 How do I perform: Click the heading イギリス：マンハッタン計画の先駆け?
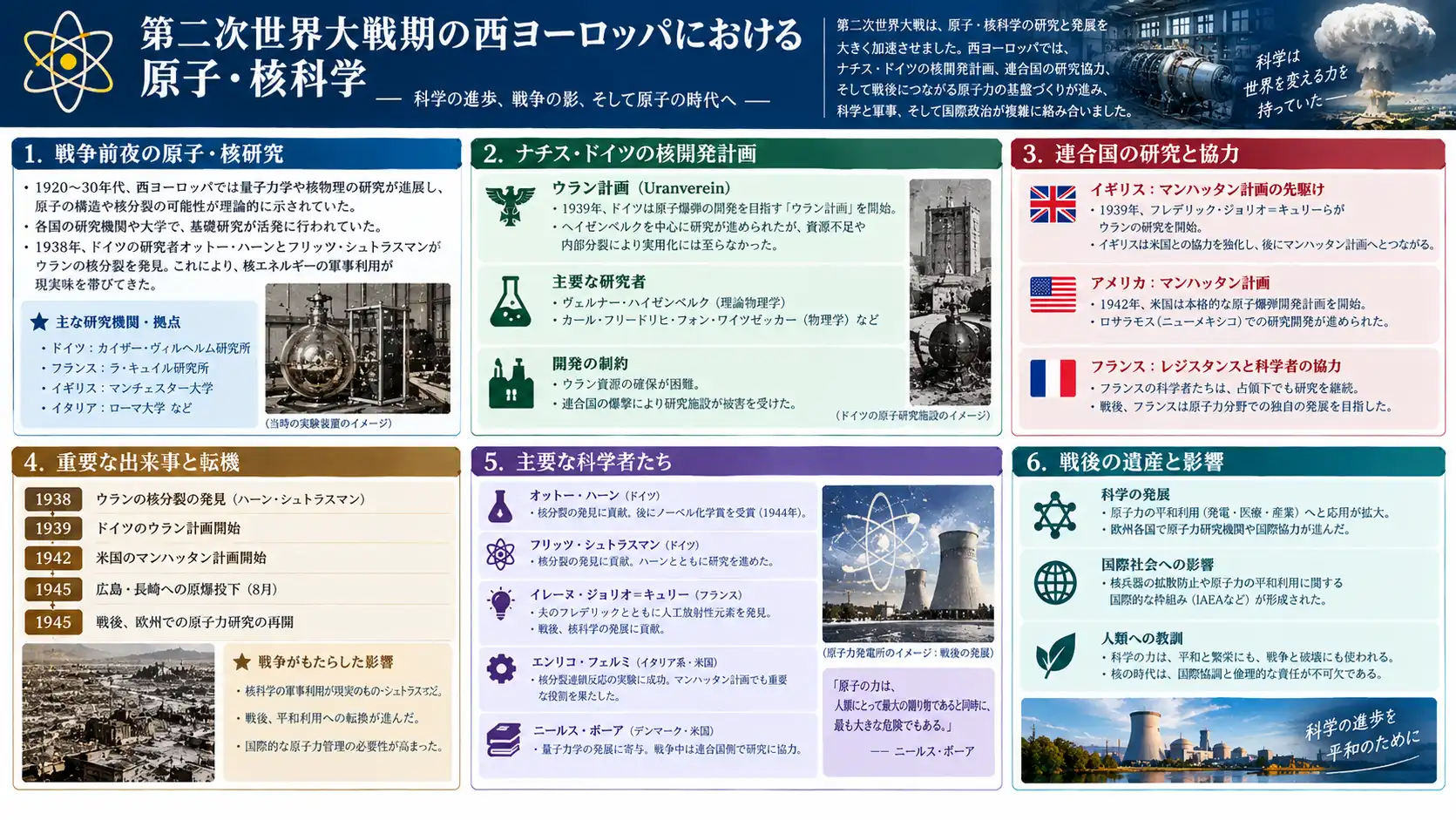[x=1208, y=189]
